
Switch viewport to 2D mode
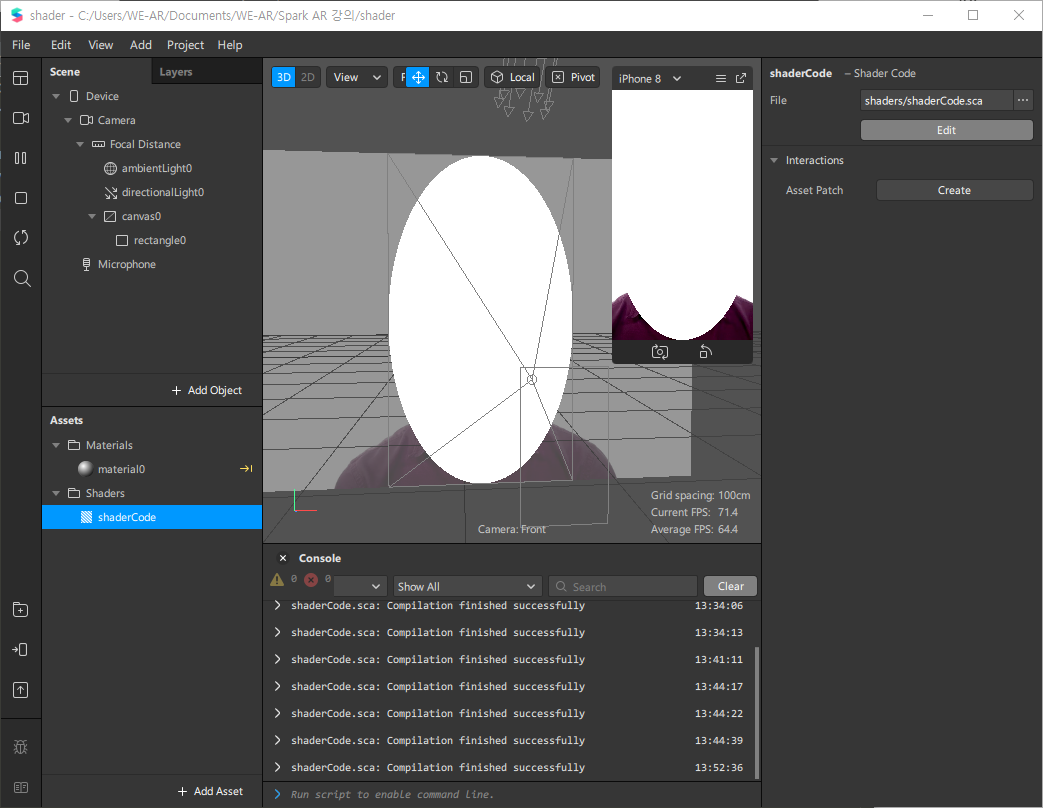tap(308, 77)
